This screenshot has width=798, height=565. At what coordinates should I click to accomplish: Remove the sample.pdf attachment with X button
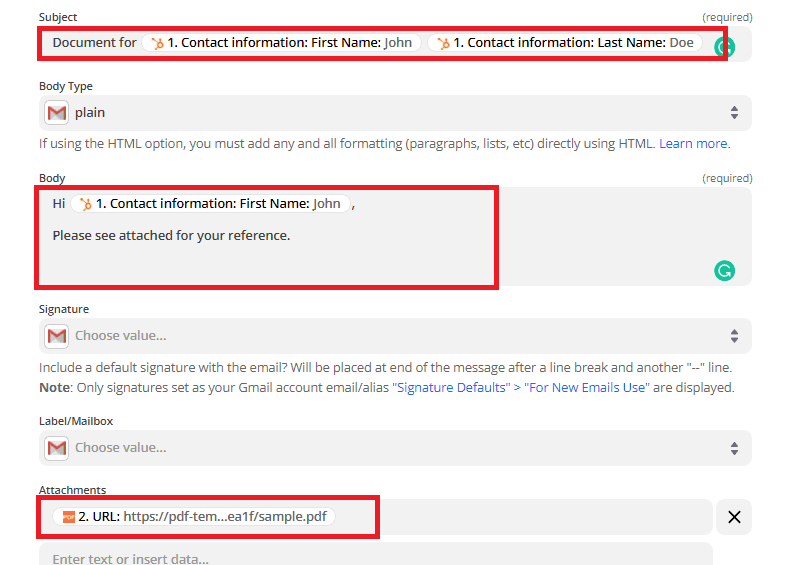734,517
